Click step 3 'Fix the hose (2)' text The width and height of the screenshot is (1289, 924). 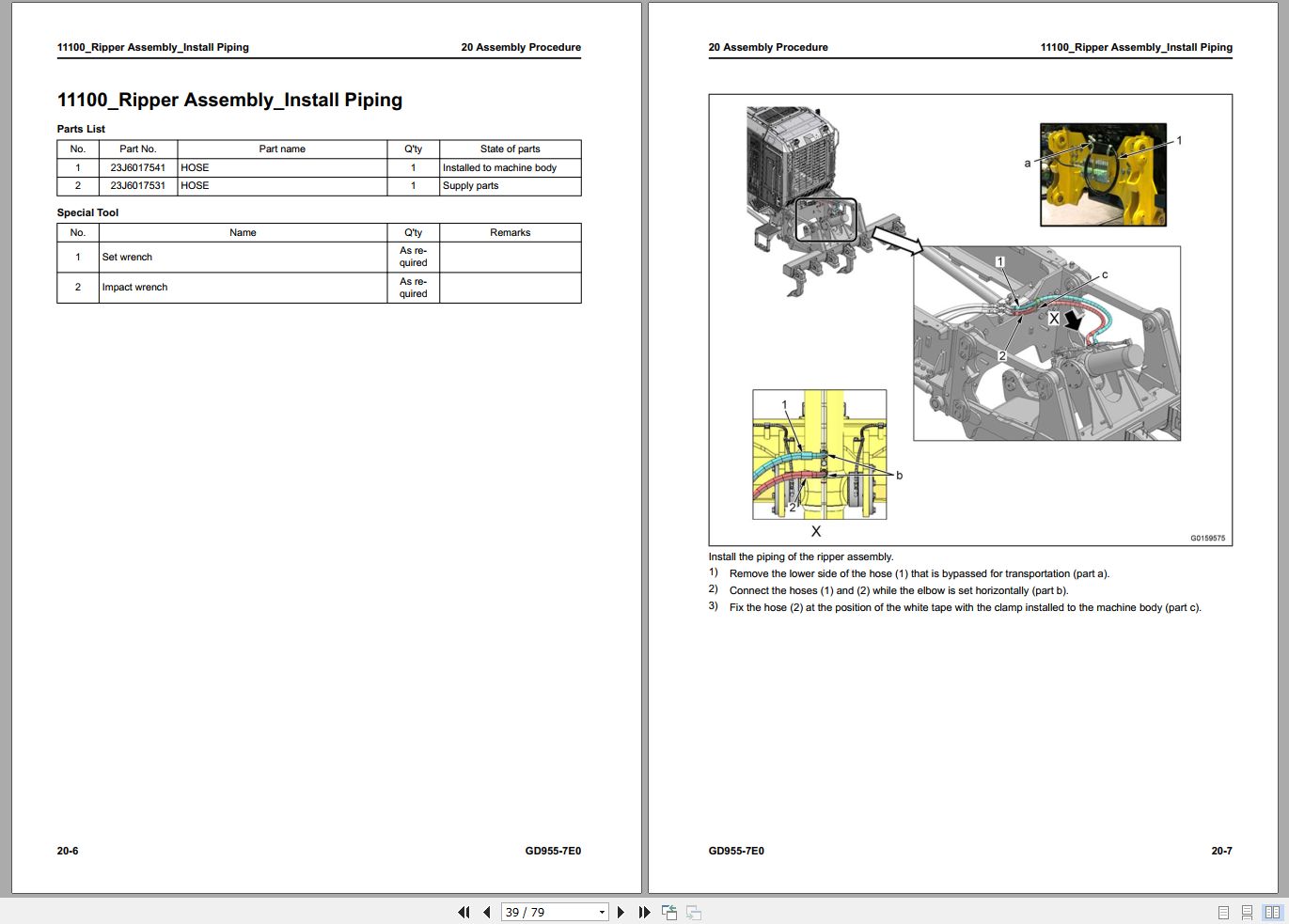coord(965,607)
